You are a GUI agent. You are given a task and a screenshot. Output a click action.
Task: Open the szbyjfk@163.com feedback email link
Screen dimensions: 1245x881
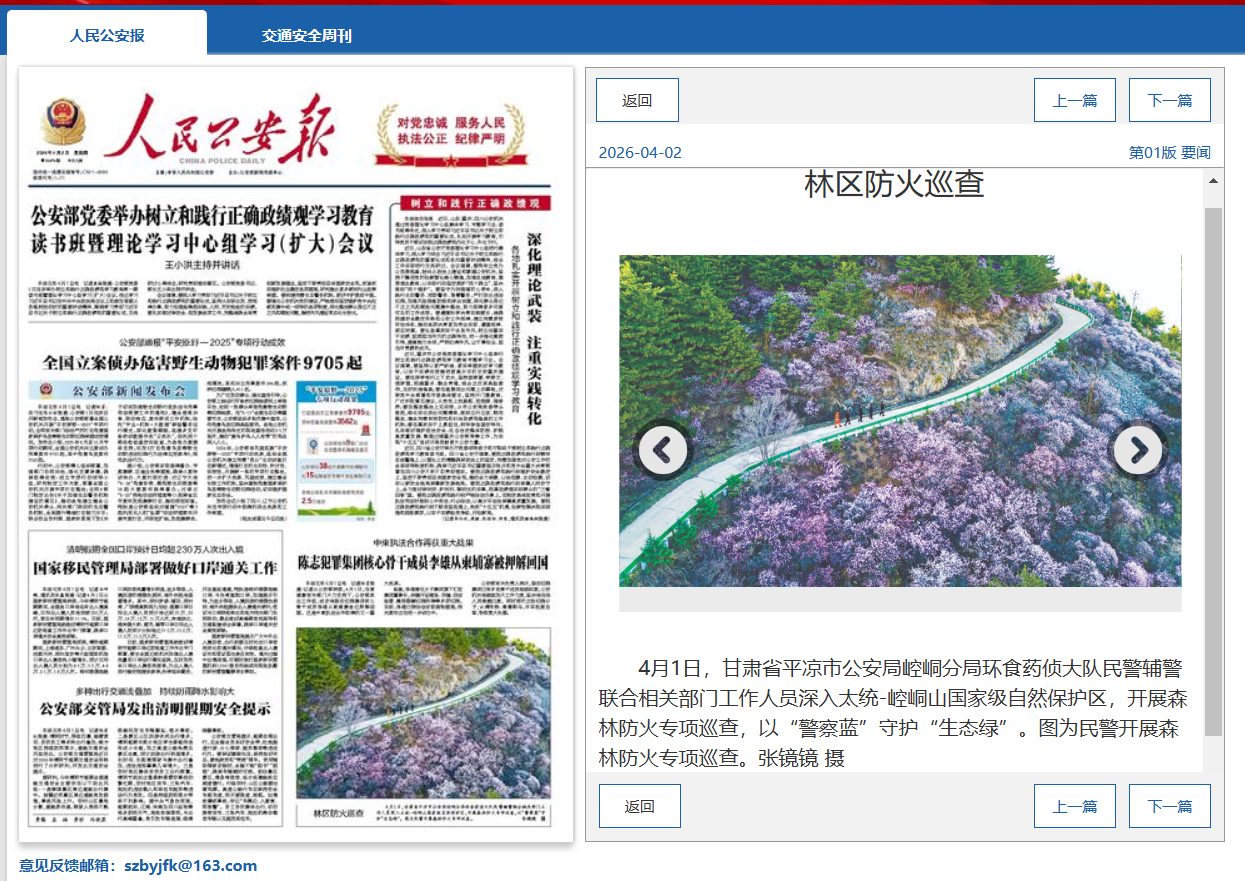[x=190, y=866]
